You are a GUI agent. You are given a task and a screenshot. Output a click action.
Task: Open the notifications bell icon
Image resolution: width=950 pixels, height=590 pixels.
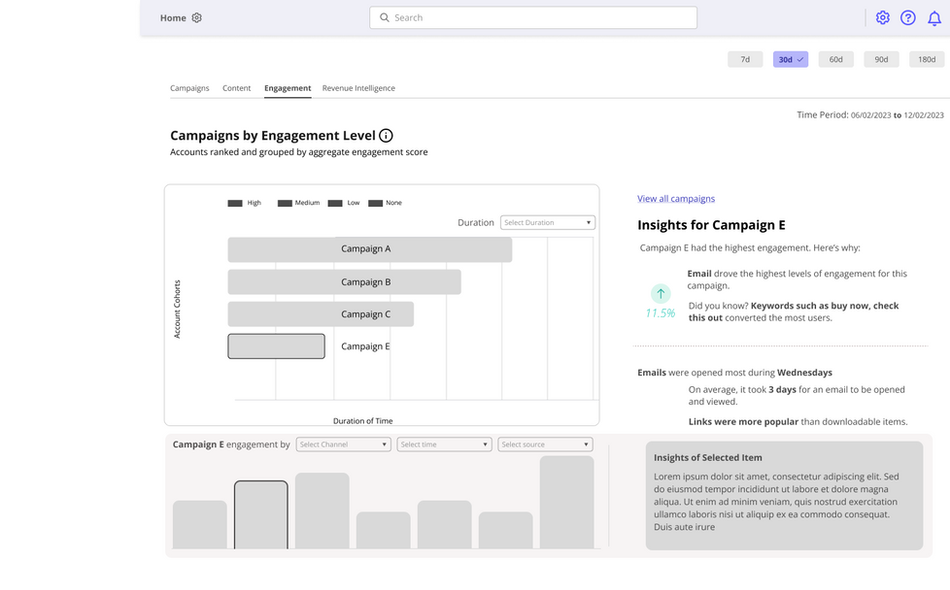coord(934,18)
